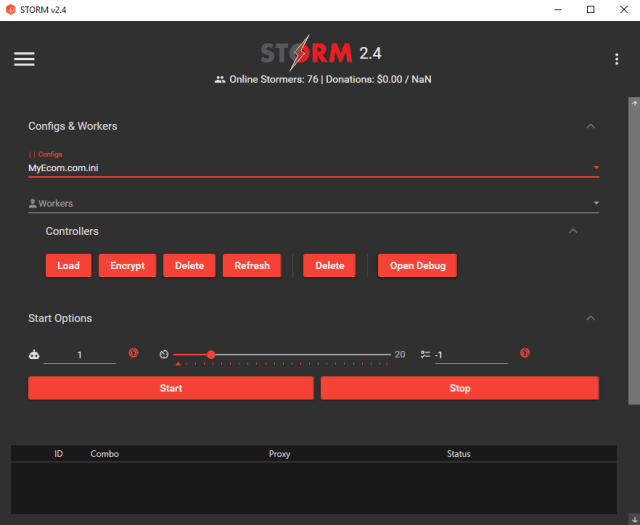Click the vertical scrollbar thumb
Screen dimensions: 640x525
[634, 256]
